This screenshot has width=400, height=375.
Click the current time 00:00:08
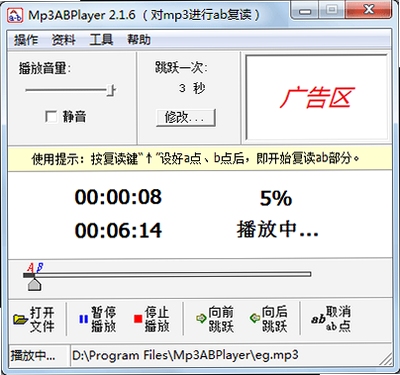(x=118, y=197)
